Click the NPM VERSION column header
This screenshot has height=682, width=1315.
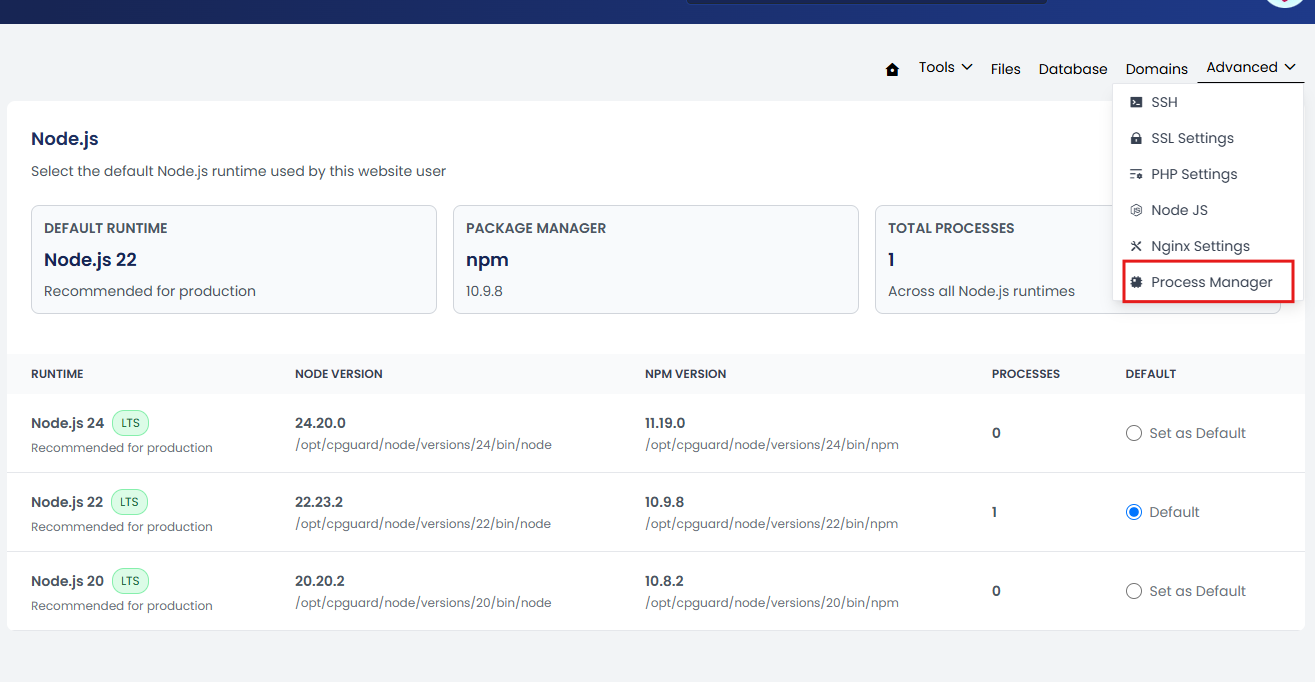pyautogui.click(x=686, y=374)
